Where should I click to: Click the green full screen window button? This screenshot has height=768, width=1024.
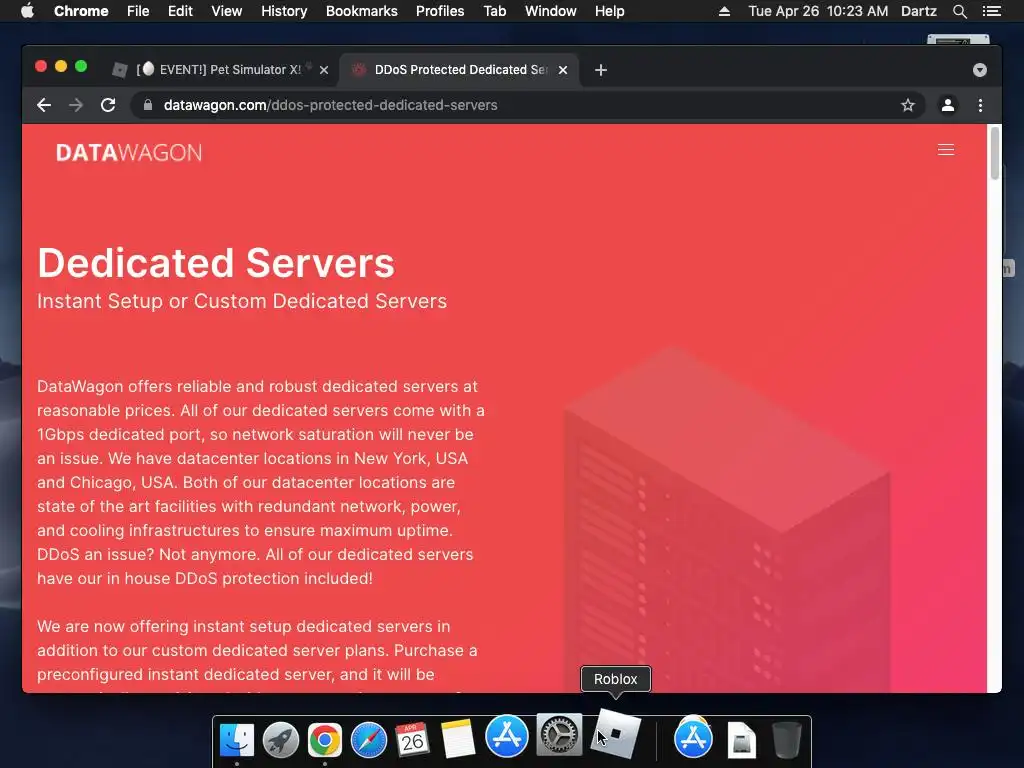coord(81,66)
